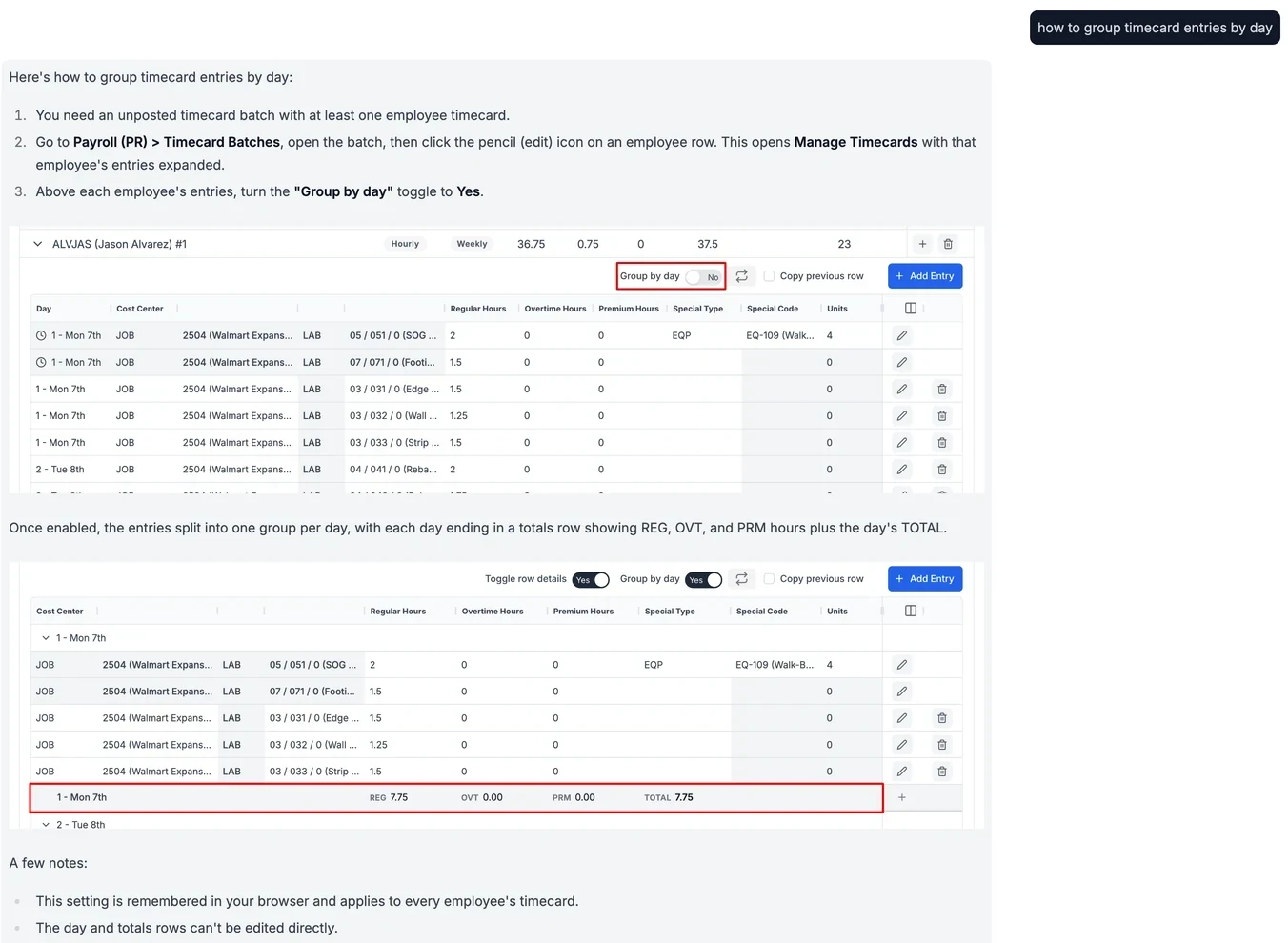Switch off the Toggle row details switch

[x=591, y=580]
